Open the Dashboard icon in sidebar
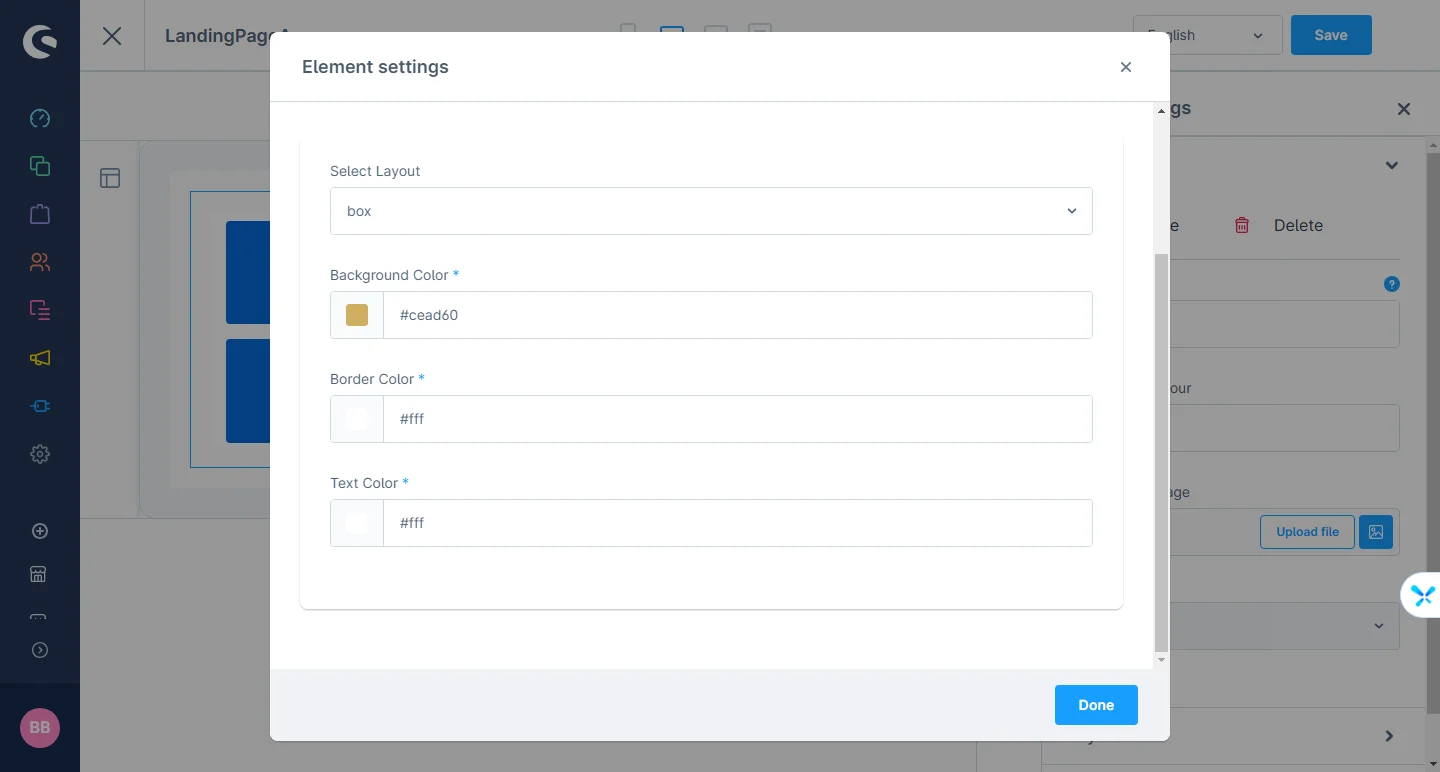The image size is (1440, 772). click(x=40, y=118)
